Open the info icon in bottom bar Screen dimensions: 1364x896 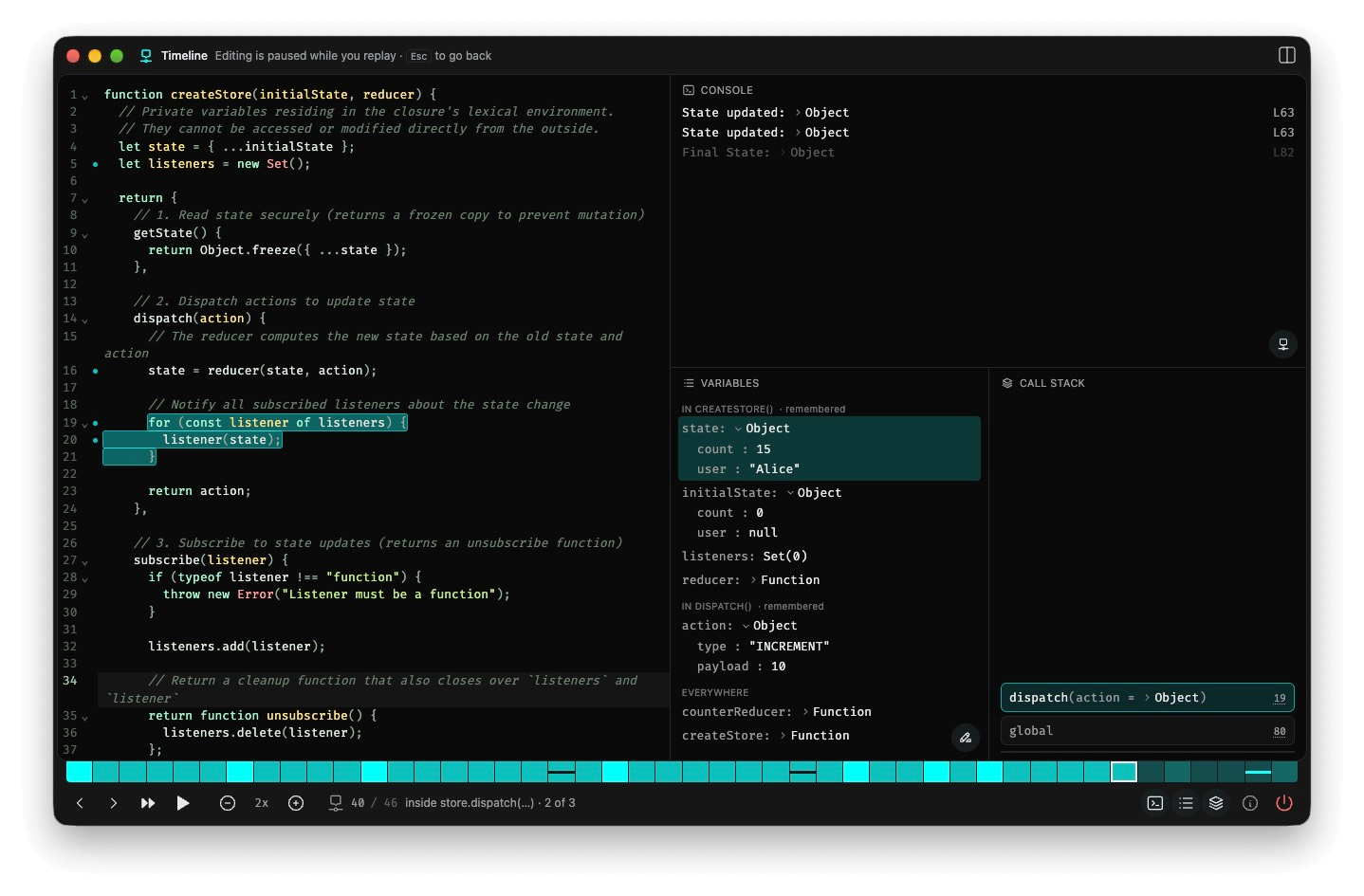[1250, 803]
